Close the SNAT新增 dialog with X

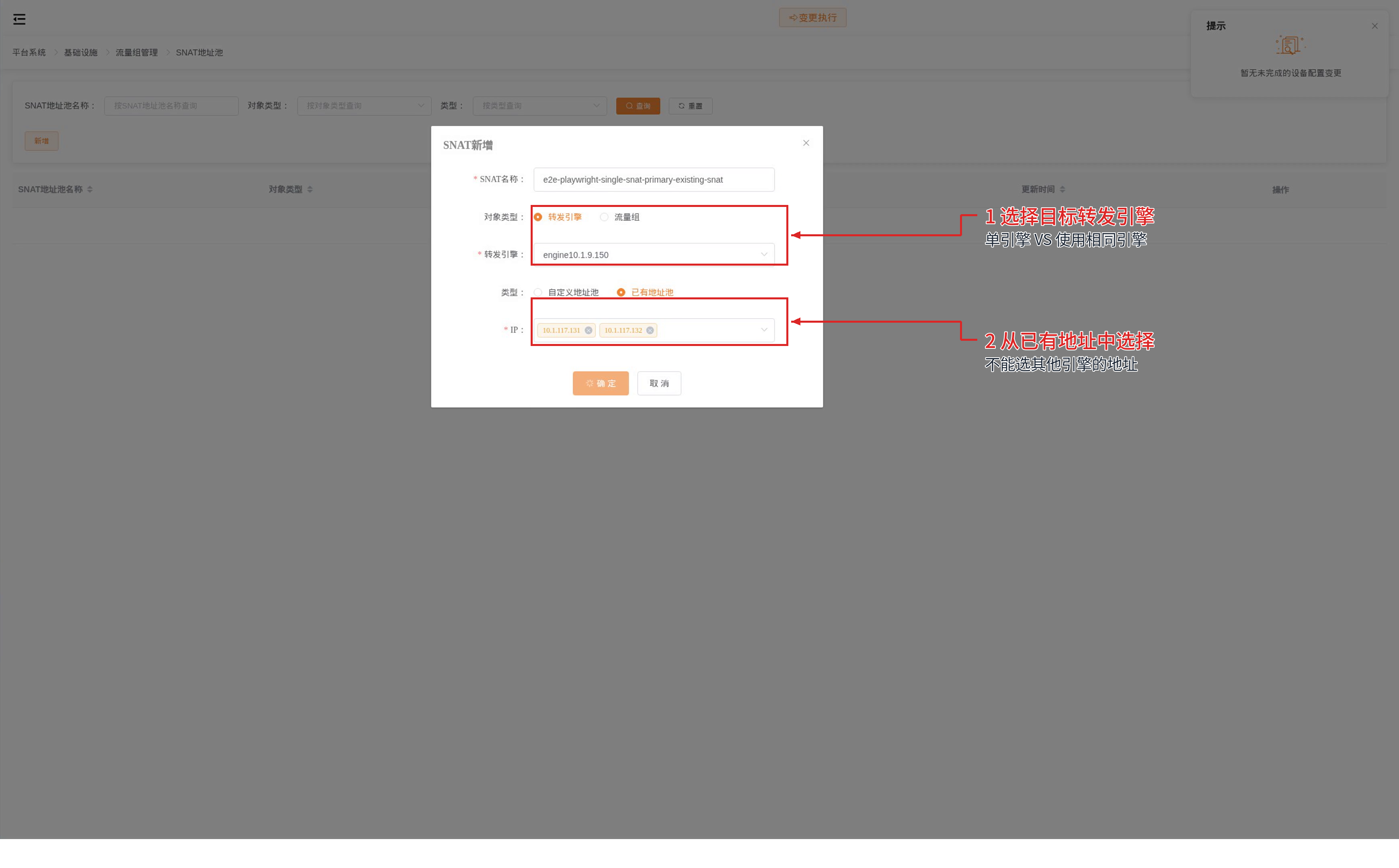pyautogui.click(x=806, y=143)
